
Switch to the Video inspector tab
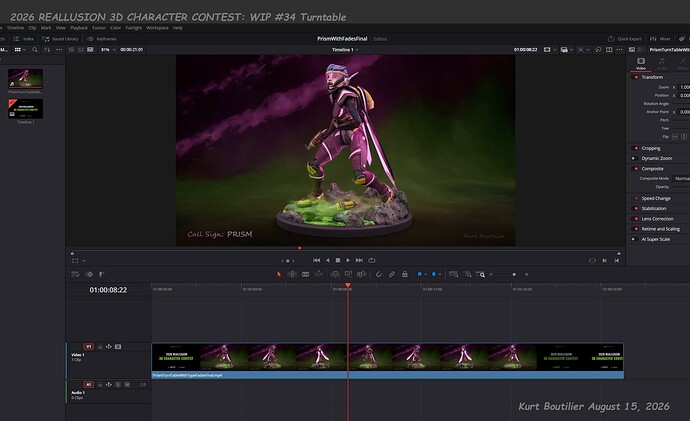point(641,64)
